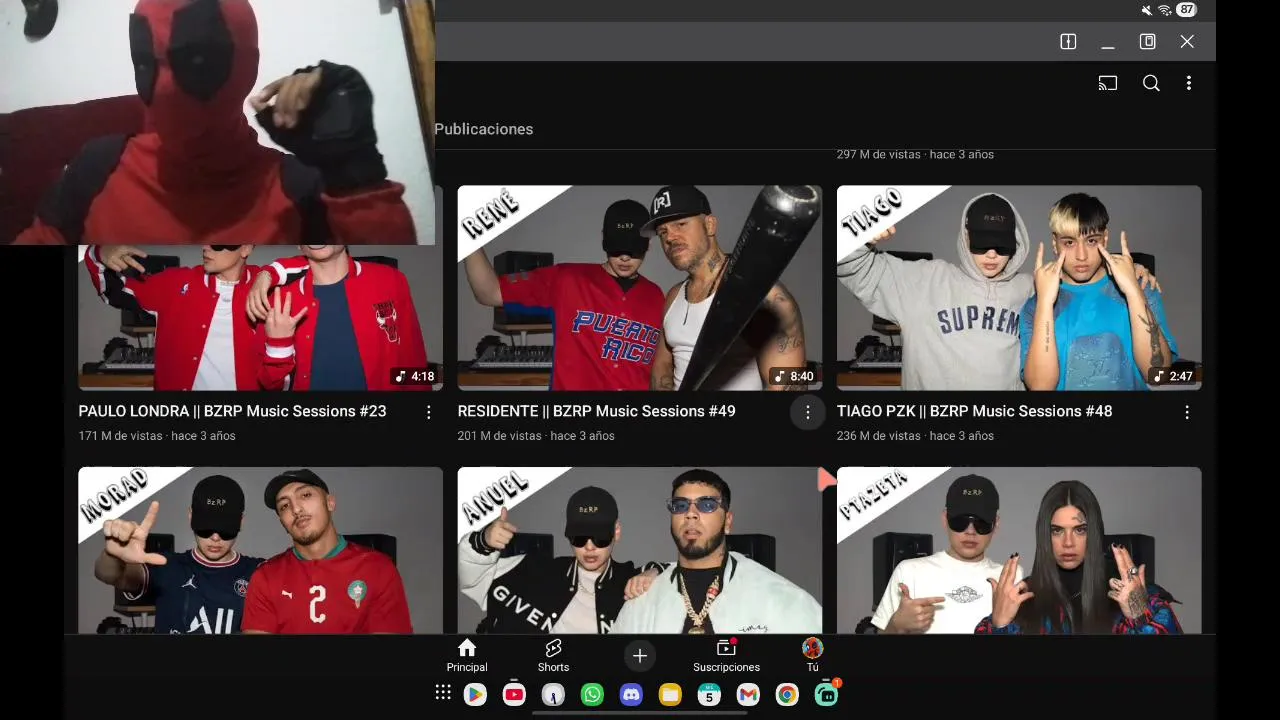Viewport: 1280px width, 720px height.
Task: Click title 'PAULO LONDRA || BZRP Music Sessions #23'
Action: coord(233,411)
